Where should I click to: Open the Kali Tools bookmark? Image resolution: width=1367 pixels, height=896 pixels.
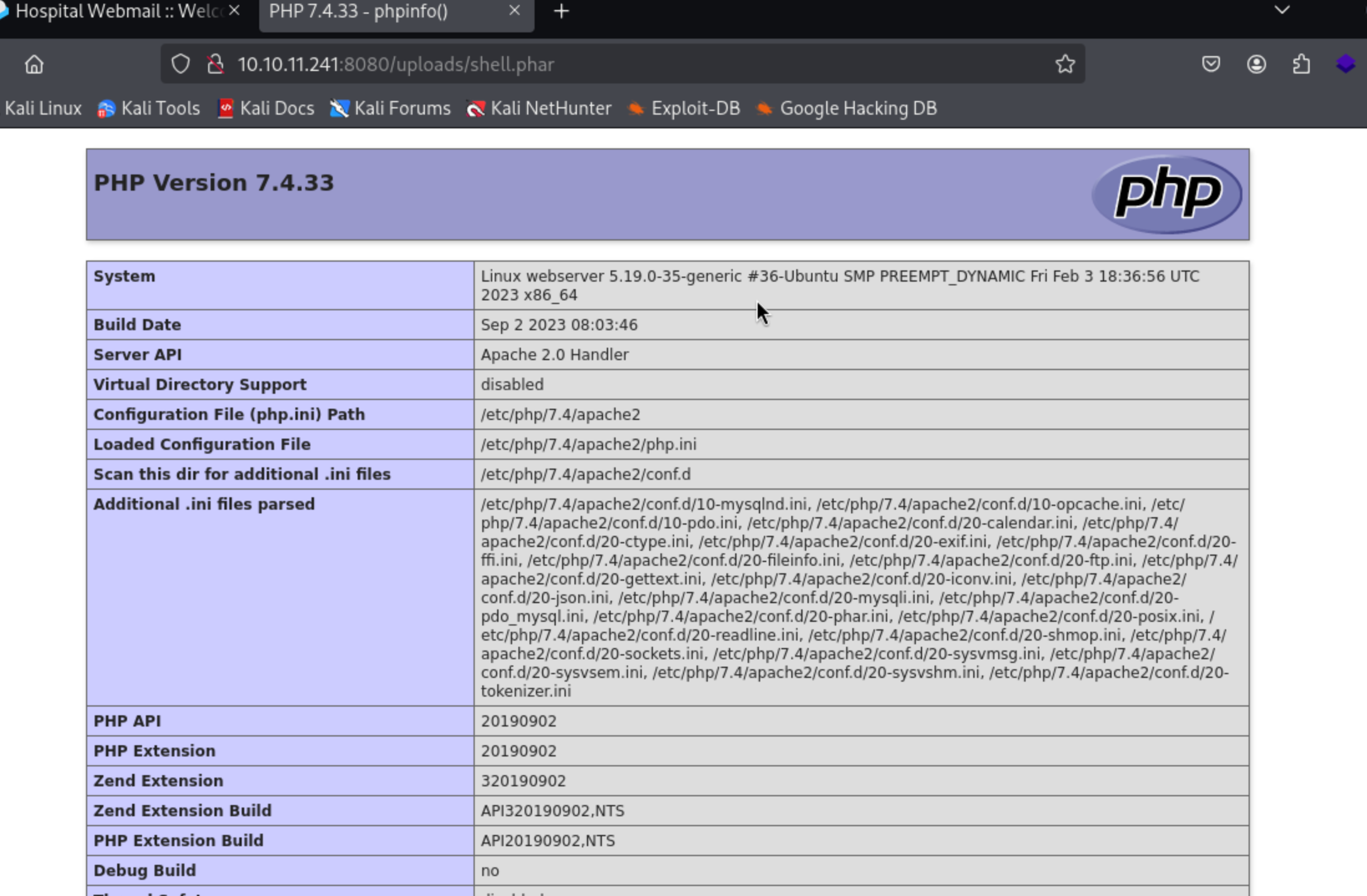click(149, 108)
